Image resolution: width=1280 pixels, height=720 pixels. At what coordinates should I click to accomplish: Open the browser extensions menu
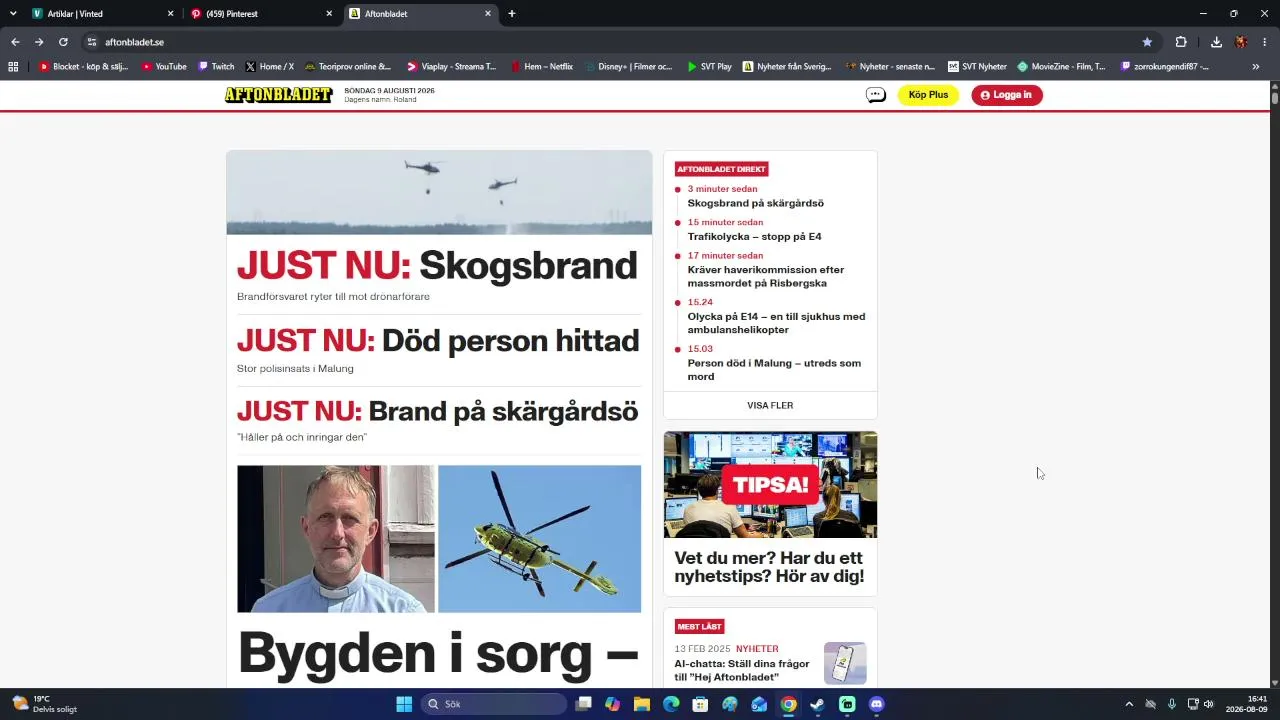(x=1181, y=42)
